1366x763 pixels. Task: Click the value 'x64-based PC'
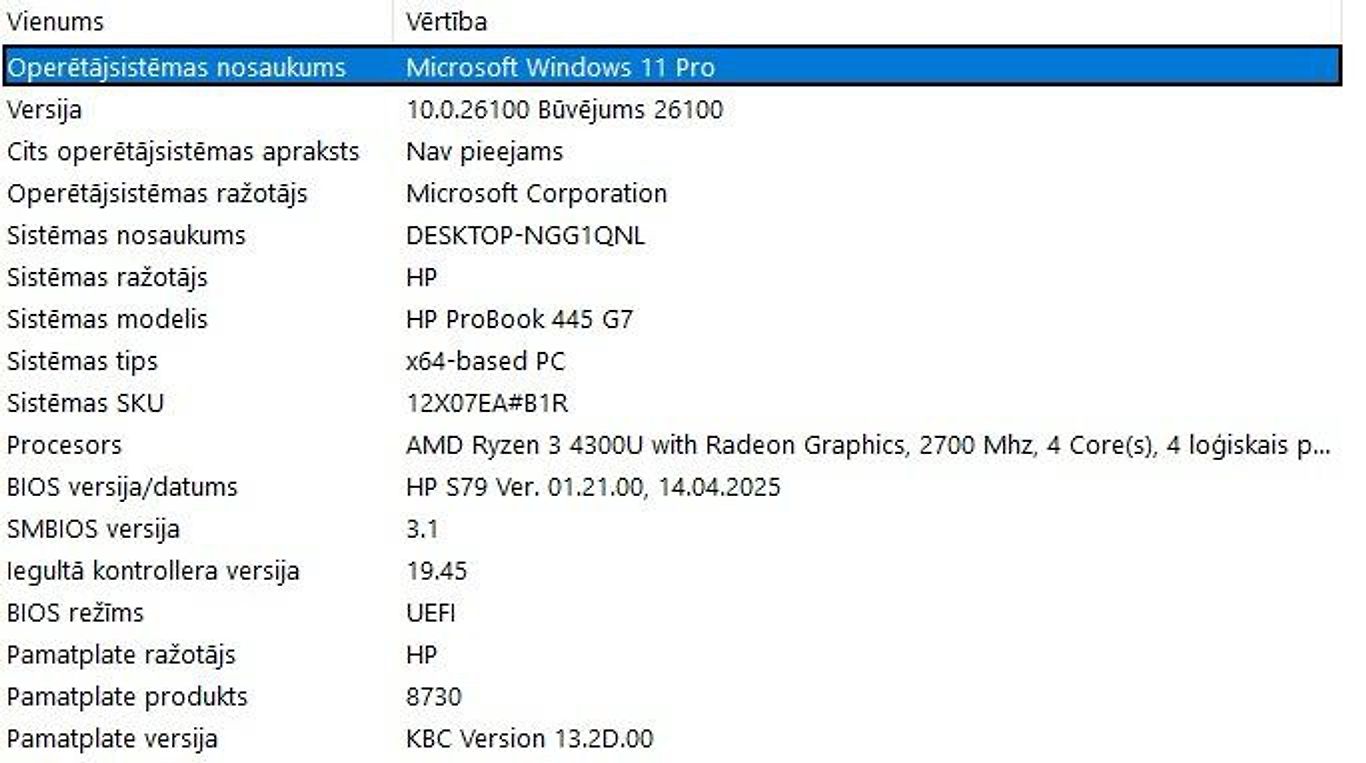(485, 362)
